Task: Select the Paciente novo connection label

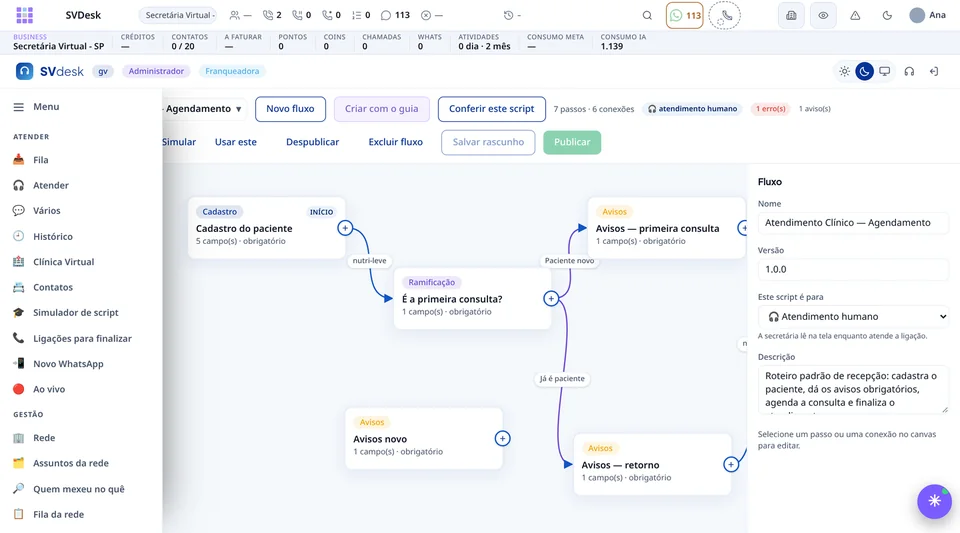Action: click(569, 261)
